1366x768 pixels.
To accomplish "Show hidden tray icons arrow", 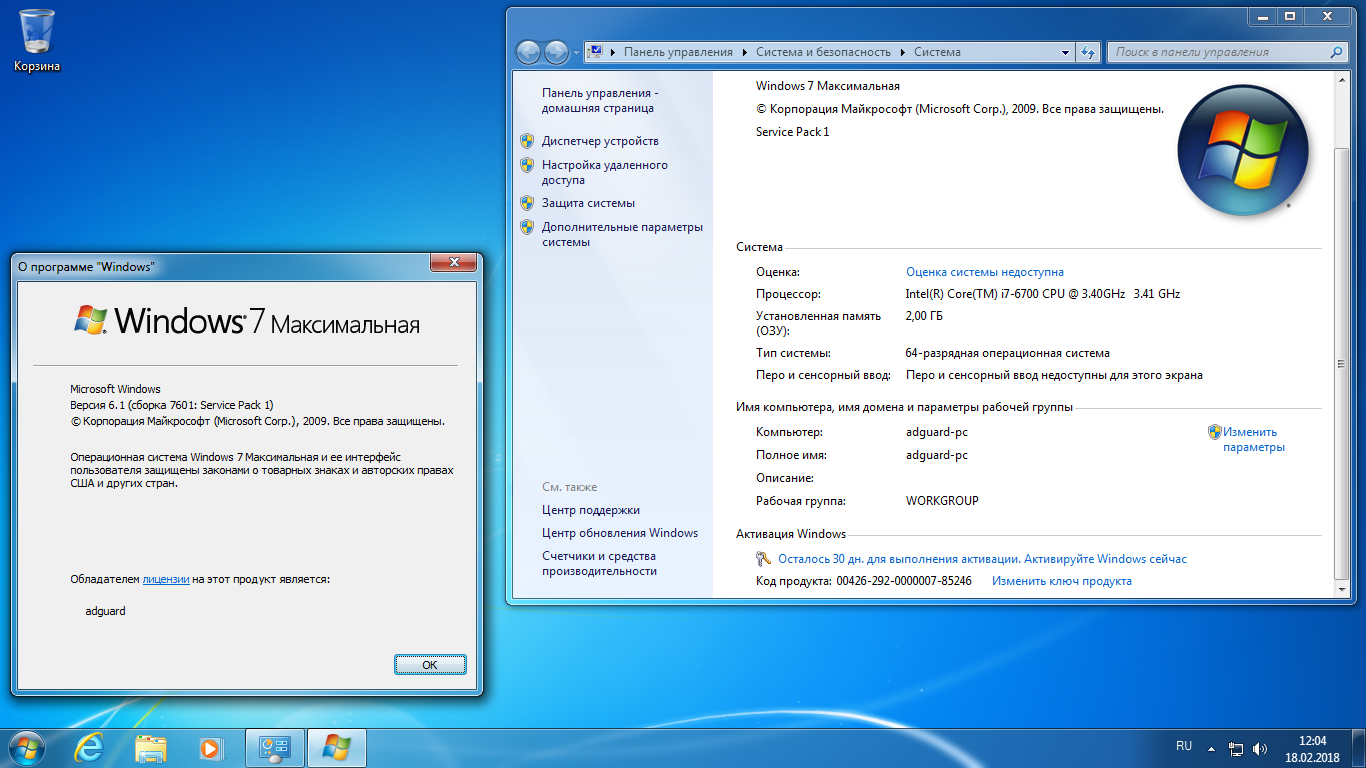I will coord(1211,748).
